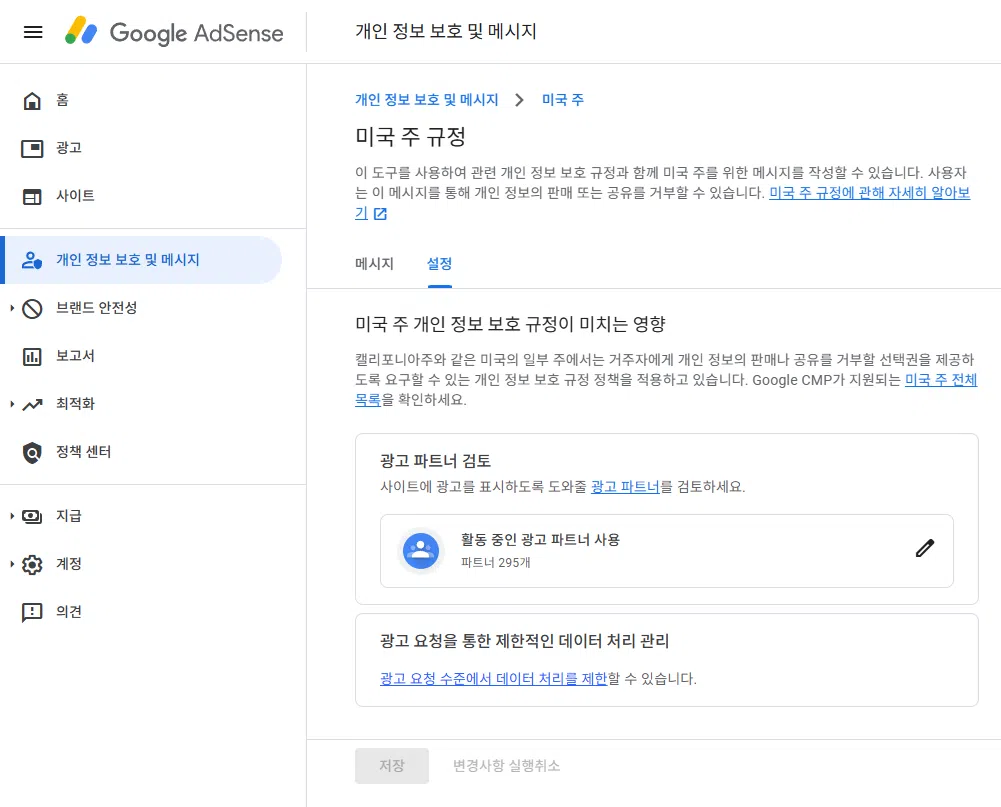Viewport: 1001px width, 807px height.
Task: Click the 개인 정보 보호 및 메시지 breadcrumb link
Action: click(x=426, y=99)
